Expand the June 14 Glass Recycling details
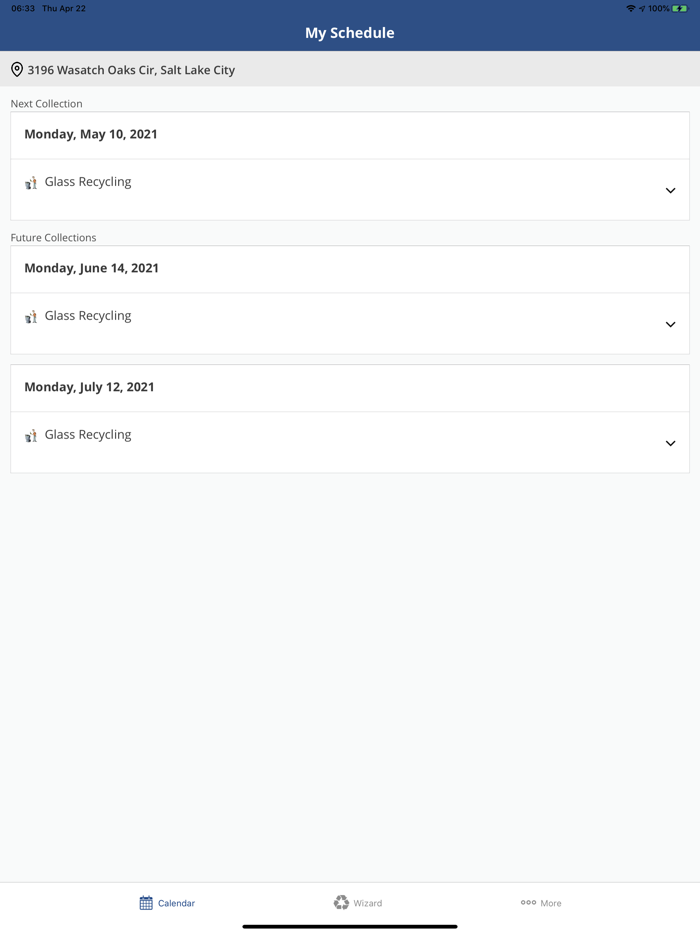700x934 pixels. [x=670, y=324]
